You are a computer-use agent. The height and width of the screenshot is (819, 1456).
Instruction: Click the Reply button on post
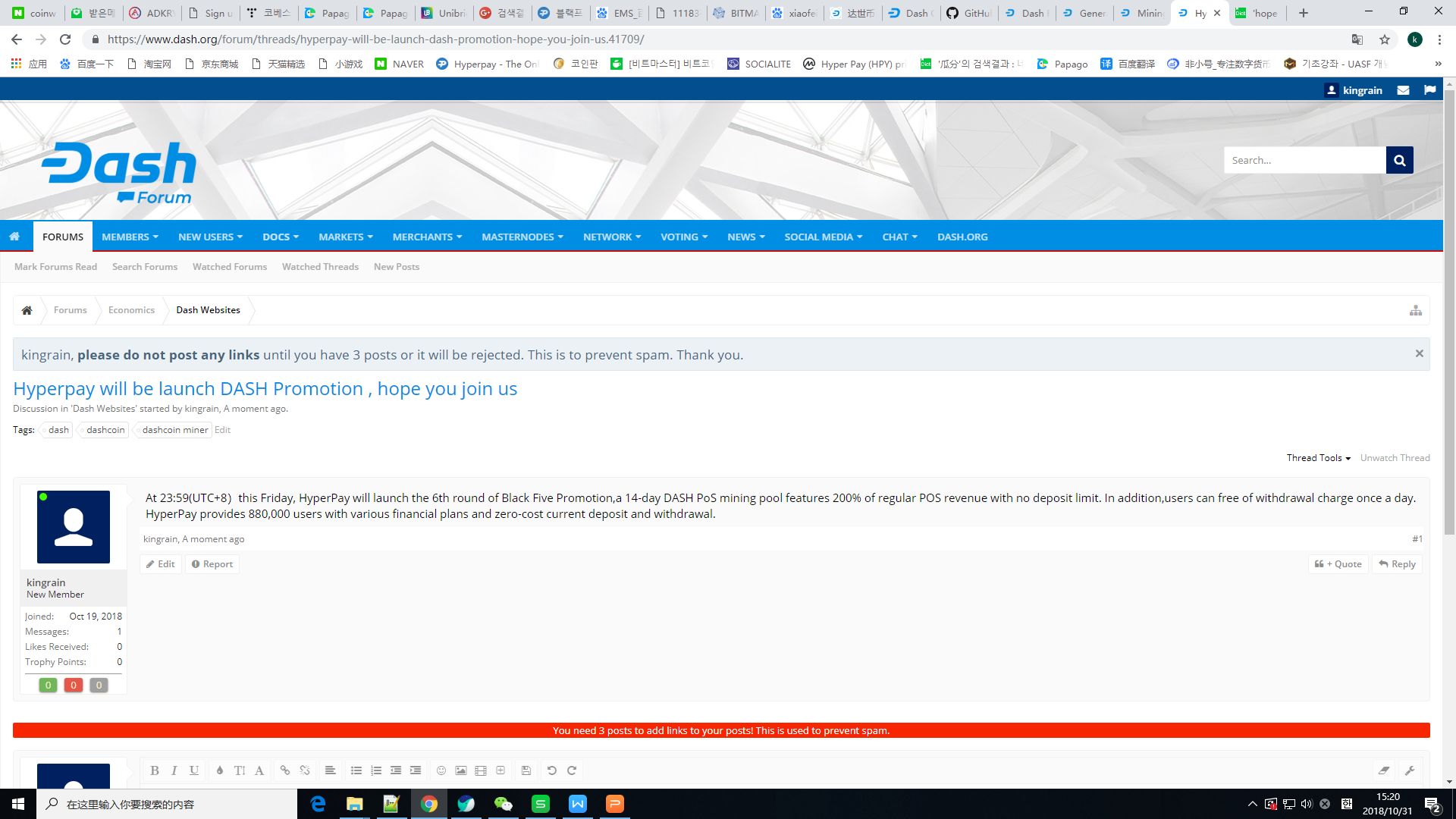click(1397, 564)
